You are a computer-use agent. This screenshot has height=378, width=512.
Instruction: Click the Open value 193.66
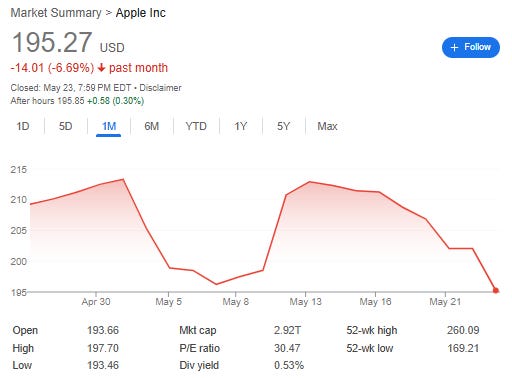coord(103,330)
